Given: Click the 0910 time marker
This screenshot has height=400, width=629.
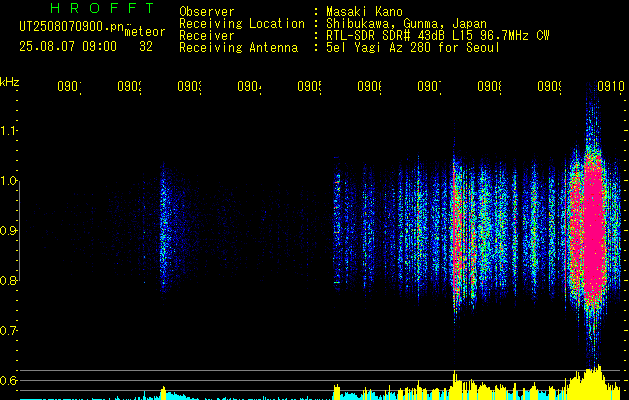Looking at the screenshot, I should point(611,86).
